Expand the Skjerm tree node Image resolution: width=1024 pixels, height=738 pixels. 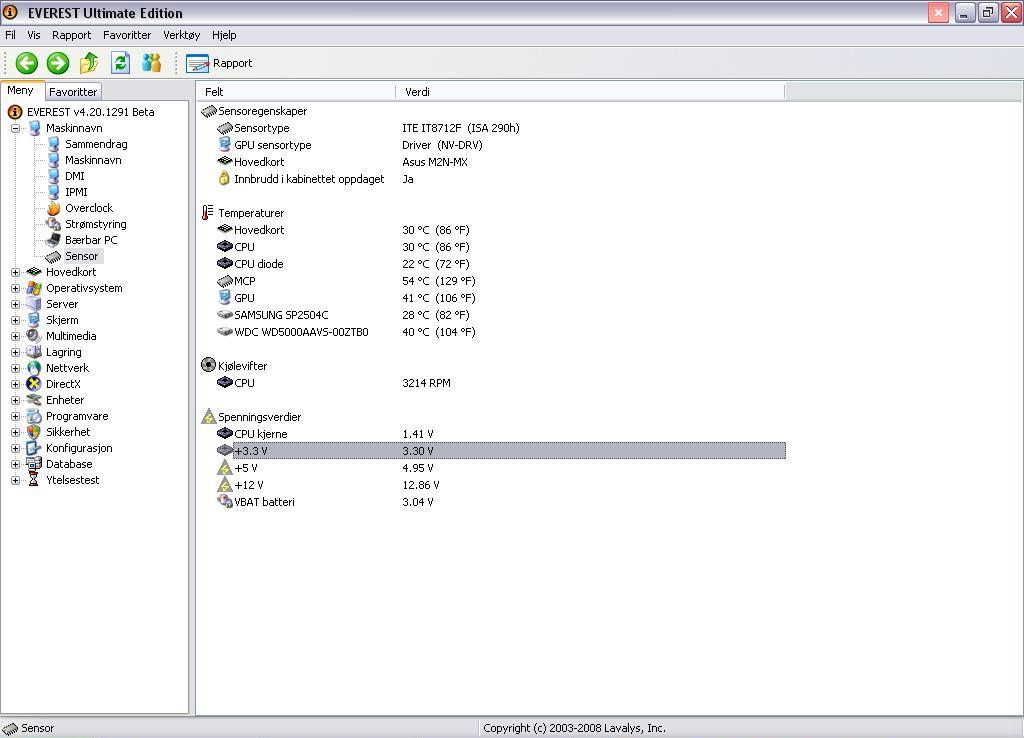pyautogui.click(x=16, y=320)
